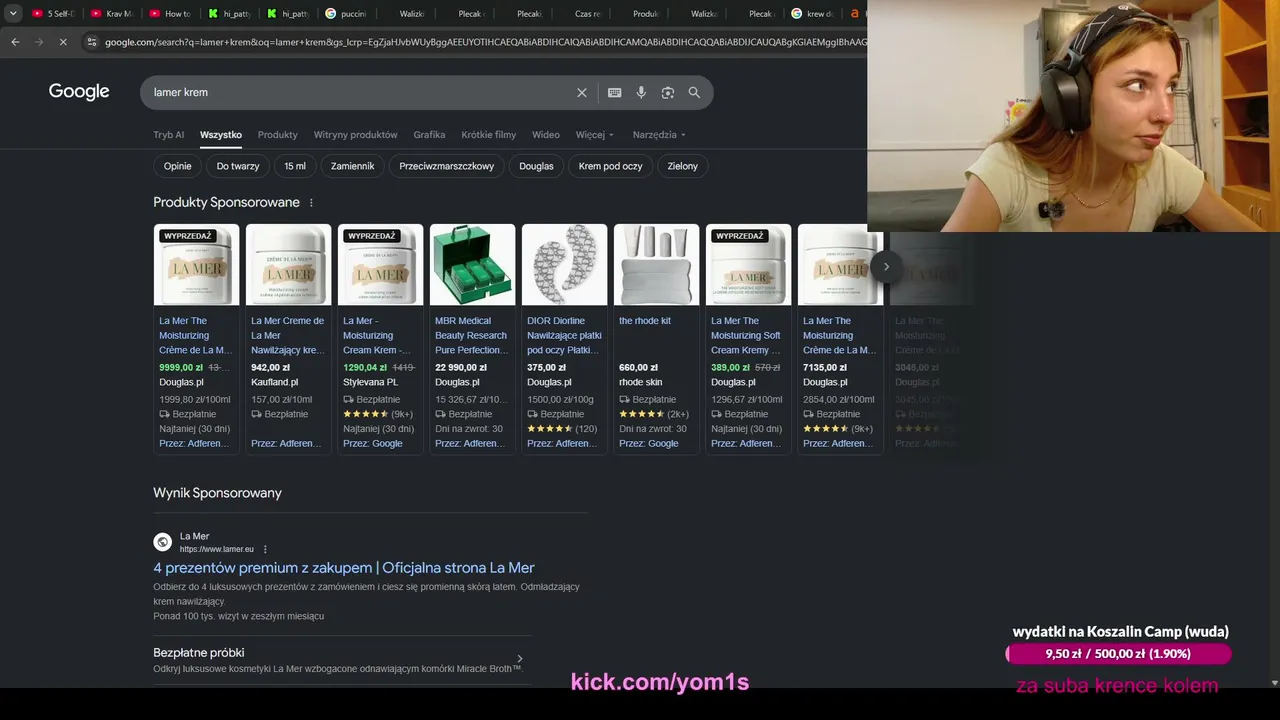The image size is (1280, 720).
Task: Open DIOR Diorline eye patches image
Action: click(564, 265)
